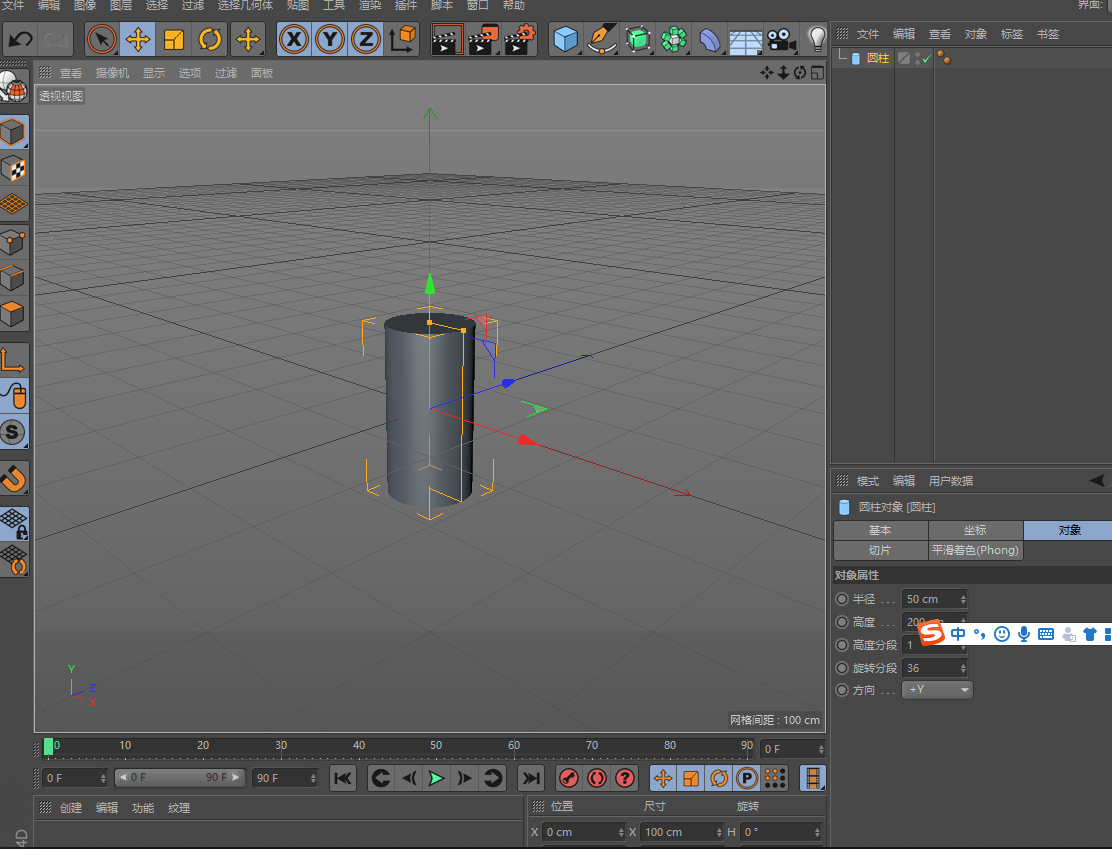Click the viewport Solo S icon
The width and height of the screenshot is (1112, 849).
13,432
